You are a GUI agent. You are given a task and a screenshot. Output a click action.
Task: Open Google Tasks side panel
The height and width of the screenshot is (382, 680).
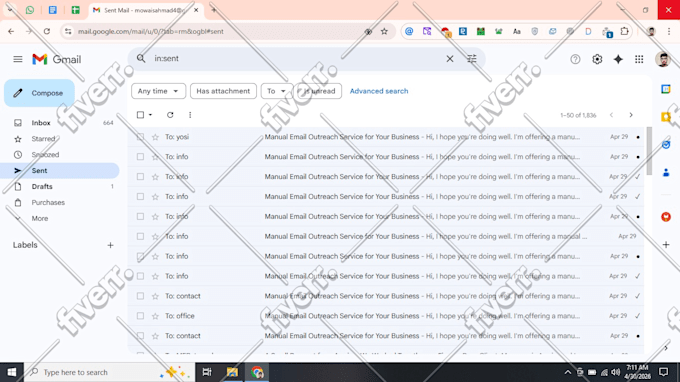click(x=666, y=144)
